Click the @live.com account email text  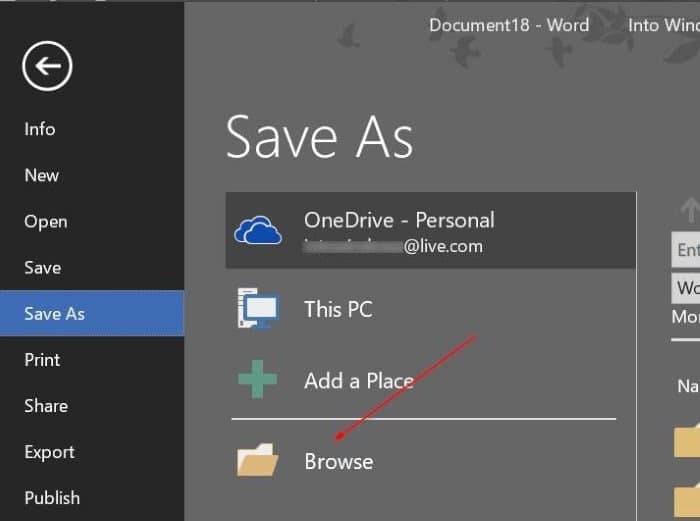pos(443,246)
